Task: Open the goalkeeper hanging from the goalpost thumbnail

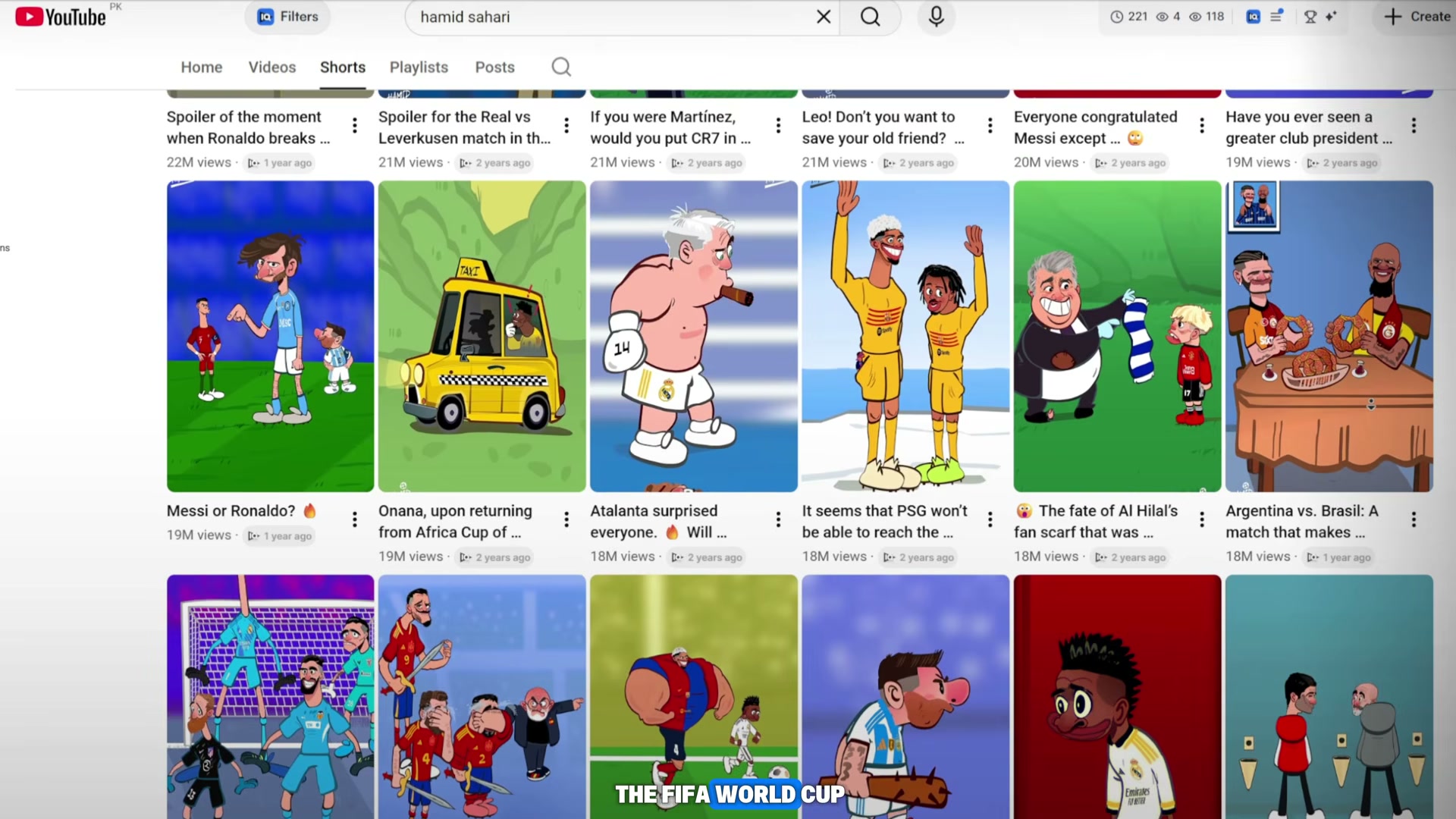Action: click(x=271, y=696)
